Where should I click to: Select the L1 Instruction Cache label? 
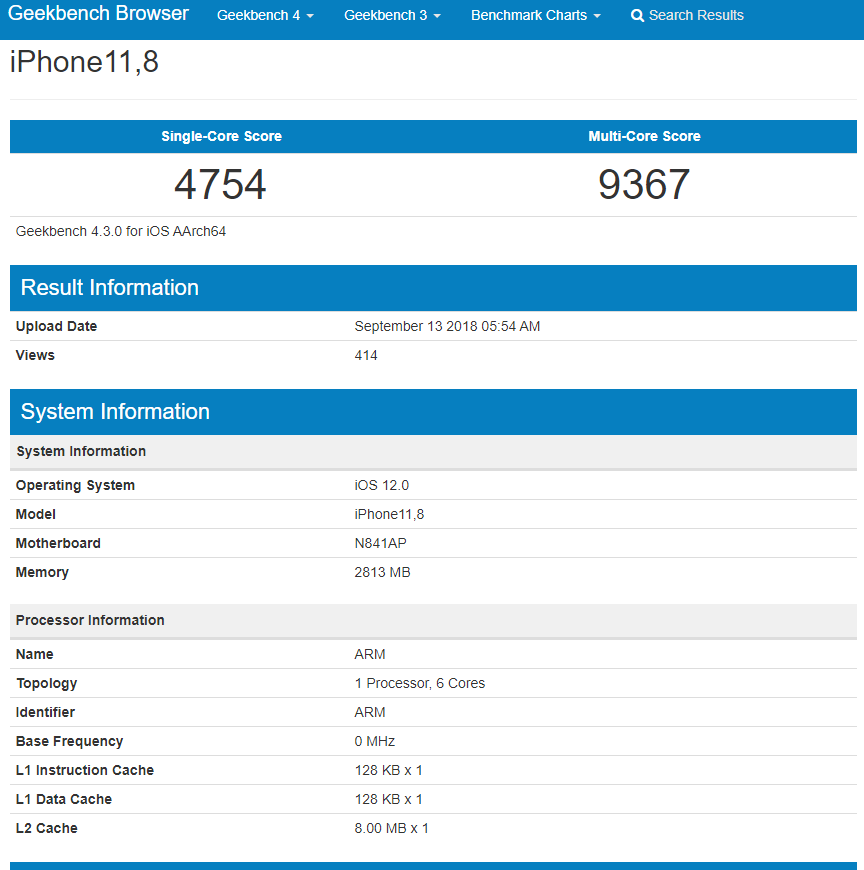click(x=85, y=770)
